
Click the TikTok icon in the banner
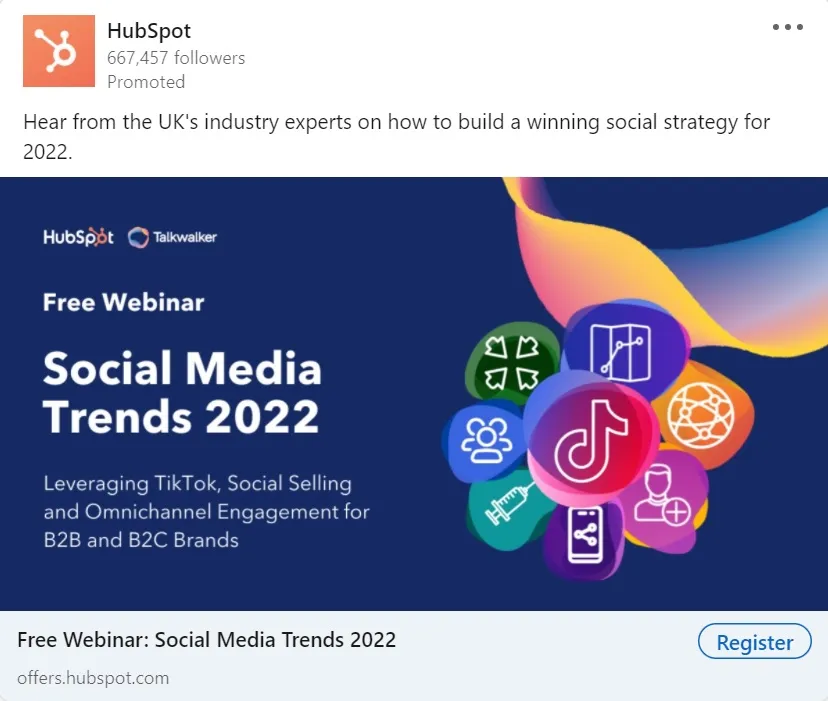pyautogui.click(x=592, y=442)
